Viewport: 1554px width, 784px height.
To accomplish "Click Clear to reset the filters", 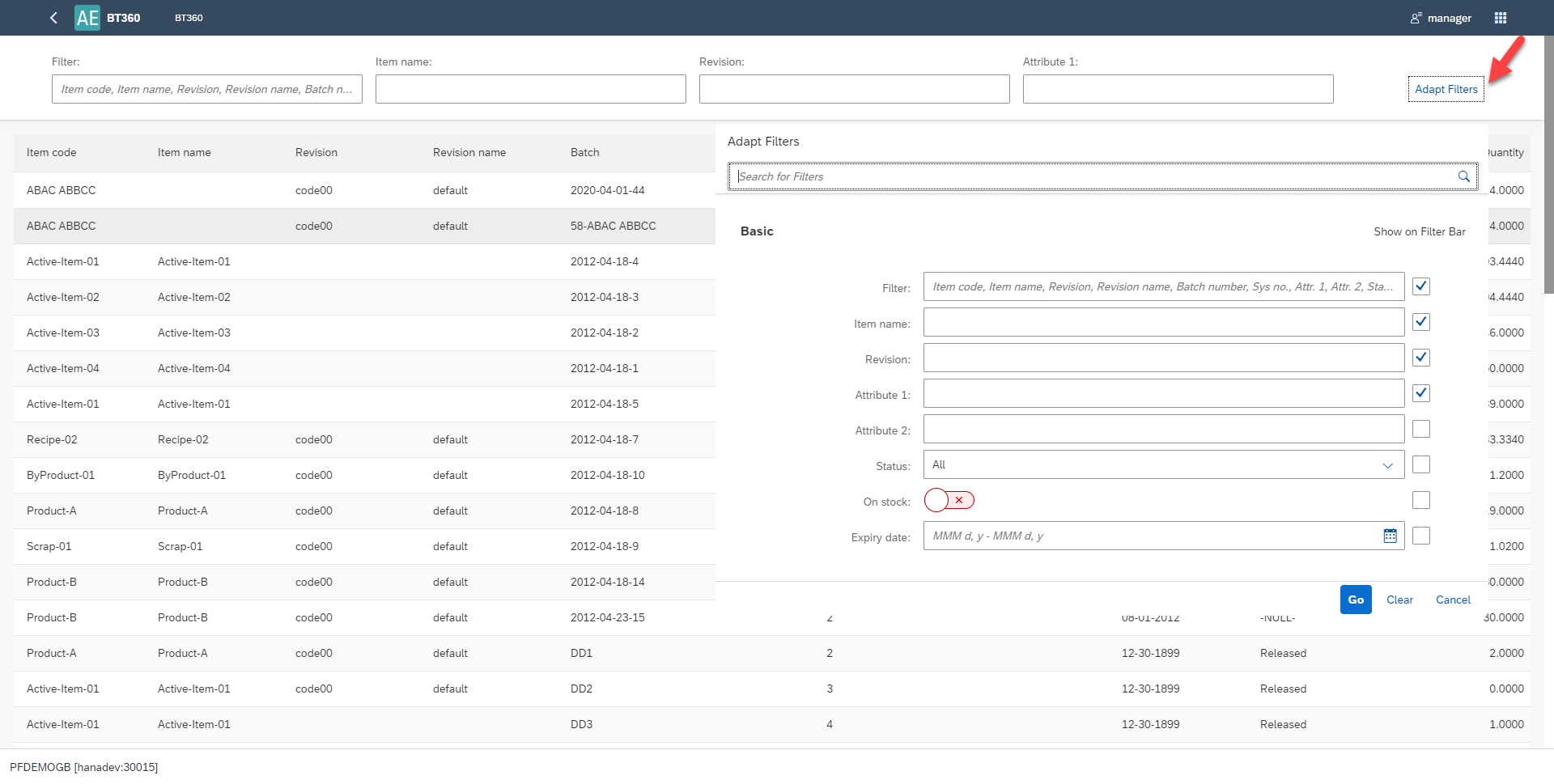I will tap(1399, 600).
